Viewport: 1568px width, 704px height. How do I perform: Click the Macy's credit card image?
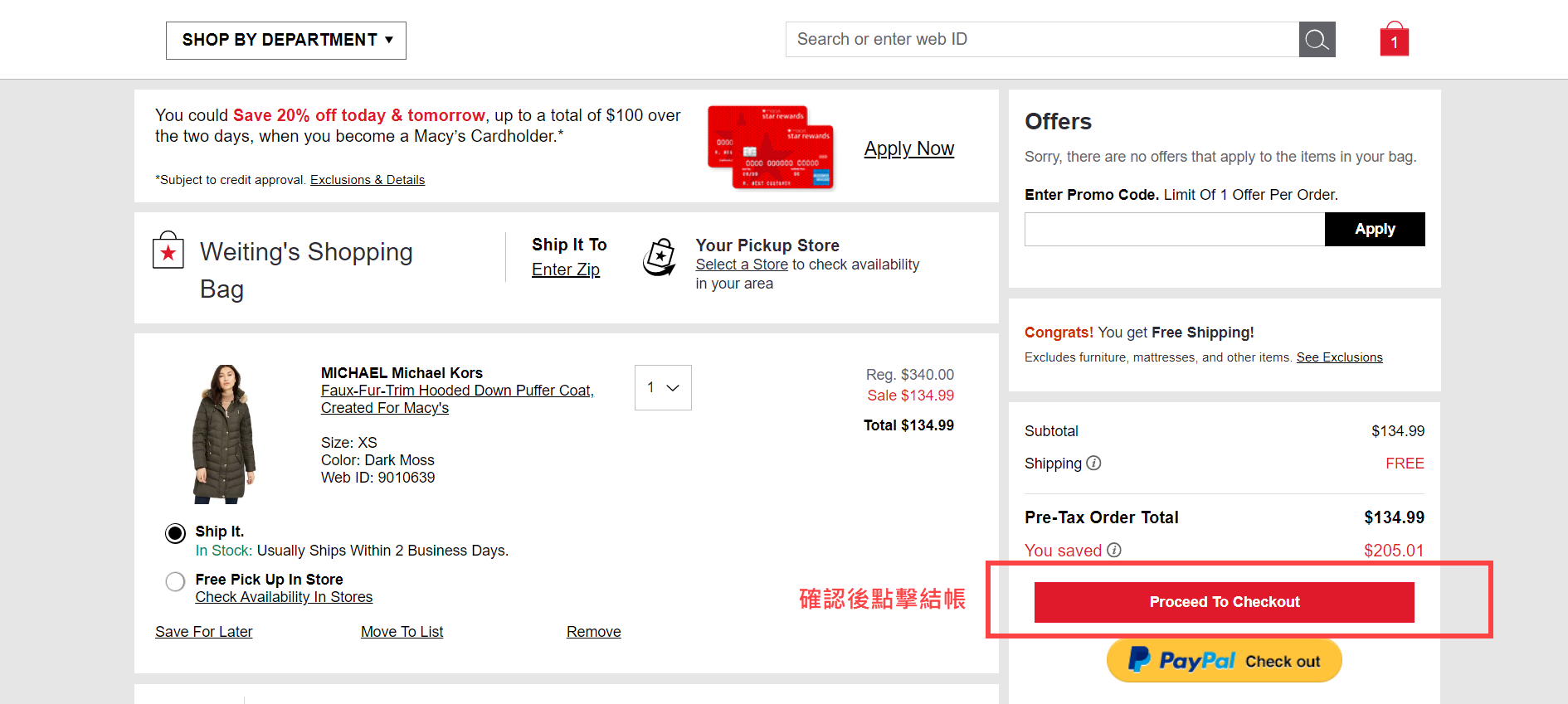(770, 147)
